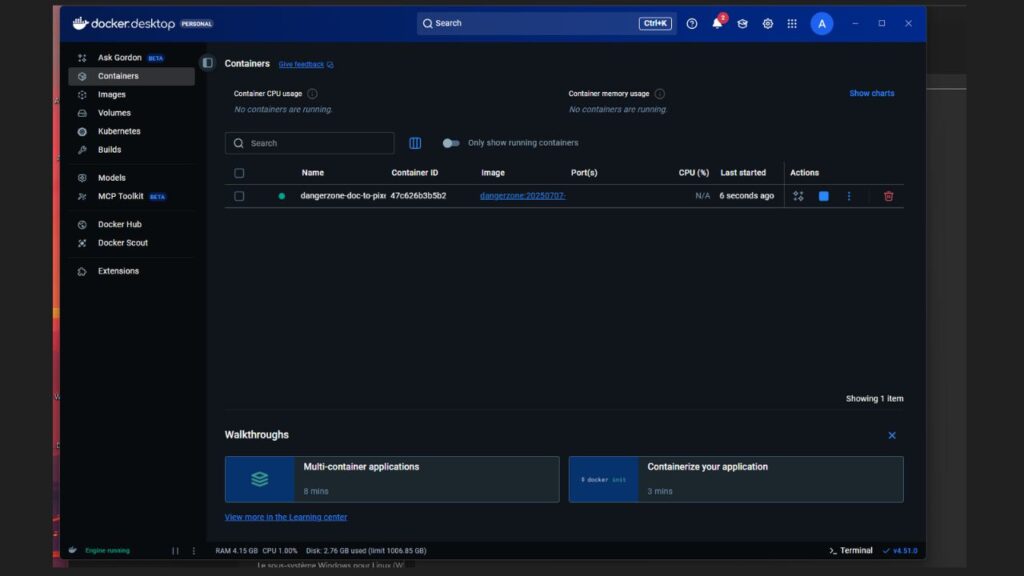
Task: Open the container's three-dot actions menu
Action: pyautogui.click(x=849, y=196)
